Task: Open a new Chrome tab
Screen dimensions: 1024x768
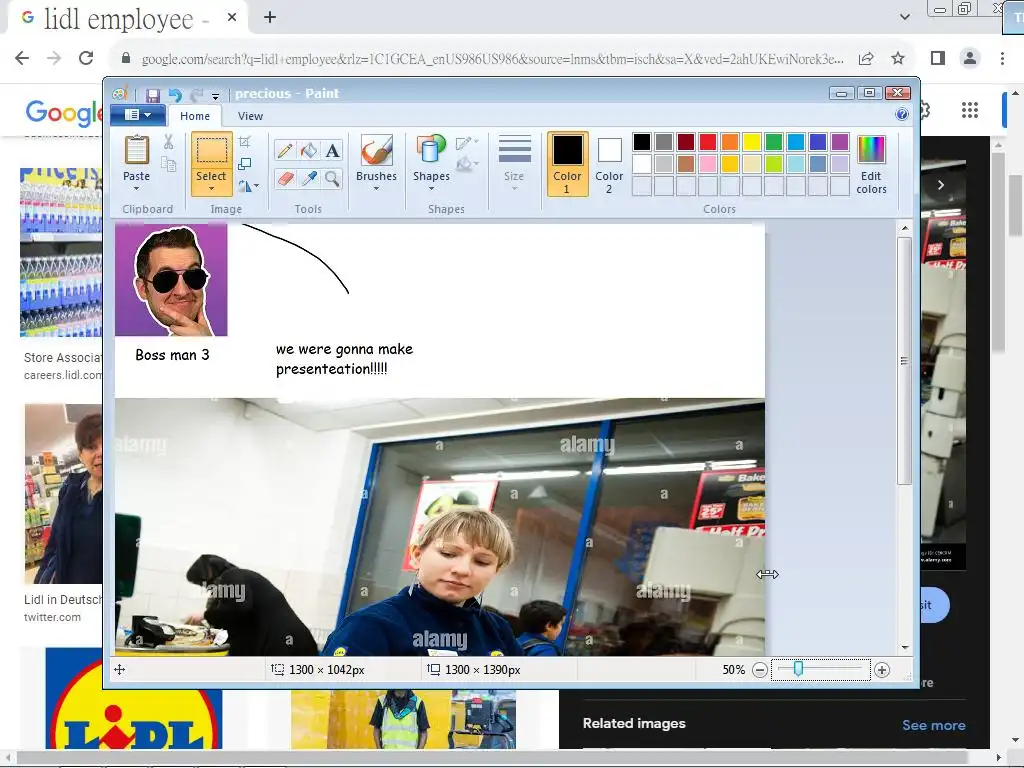Action: tap(270, 18)
